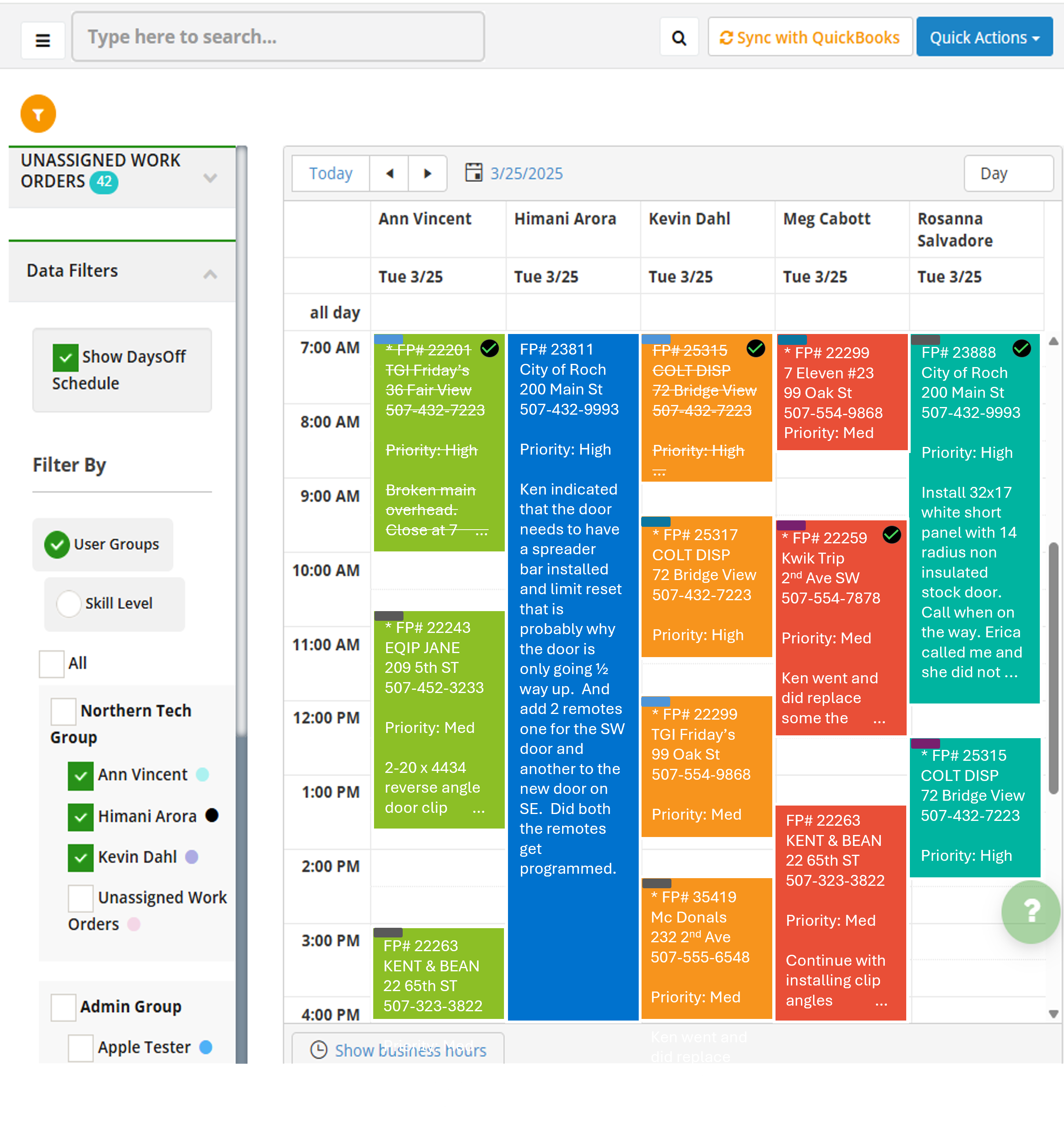Viewport: 1064px width, 1146px height.
Task: Click the QuickBooks sync refresh icon
Action: (727, 37)
